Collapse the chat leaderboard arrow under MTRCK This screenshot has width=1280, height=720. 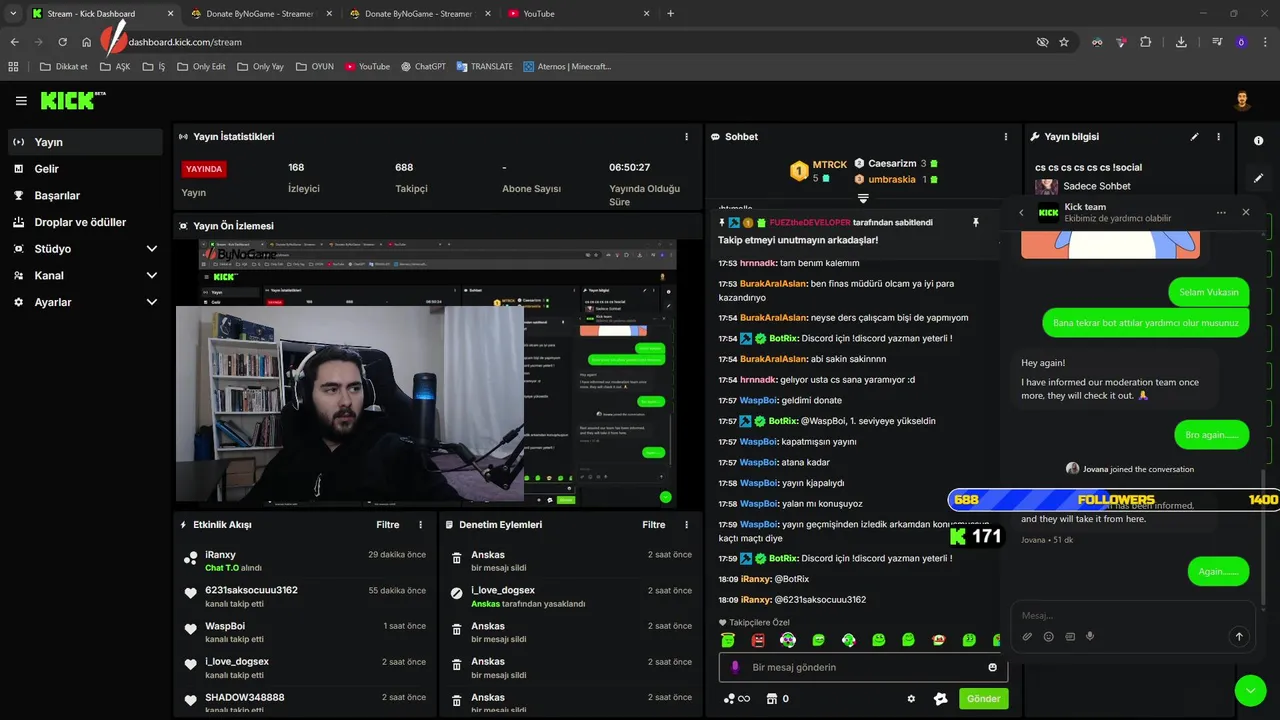(863, 198)
